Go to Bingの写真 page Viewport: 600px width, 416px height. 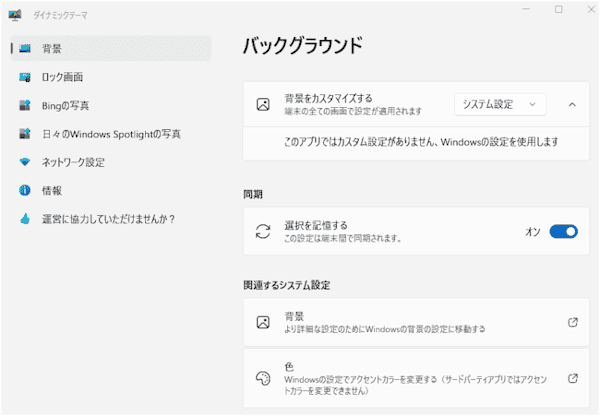(x=111, y=105)
